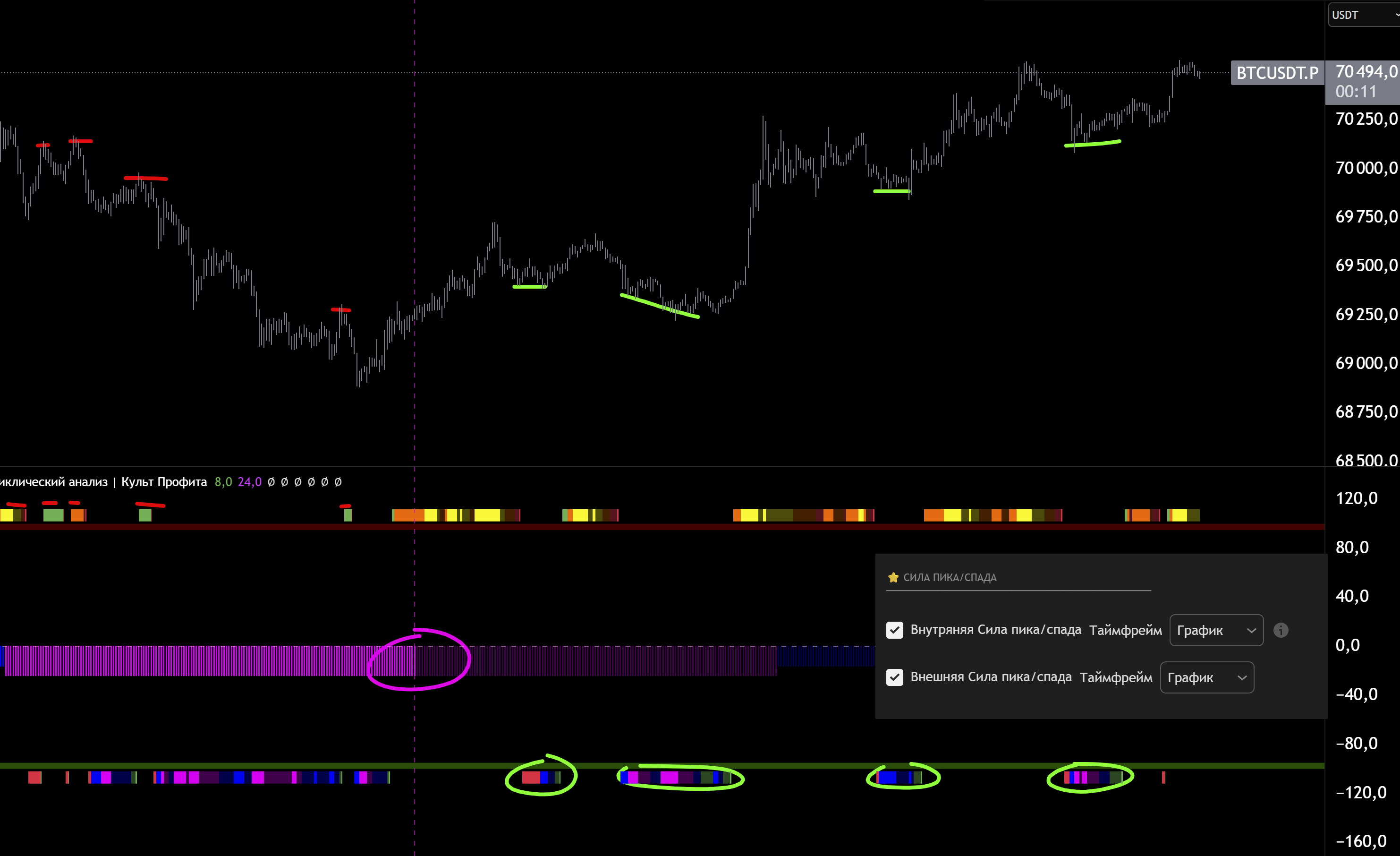
Task: Click the Культ Профита indicator title
Action: [164, 482]
